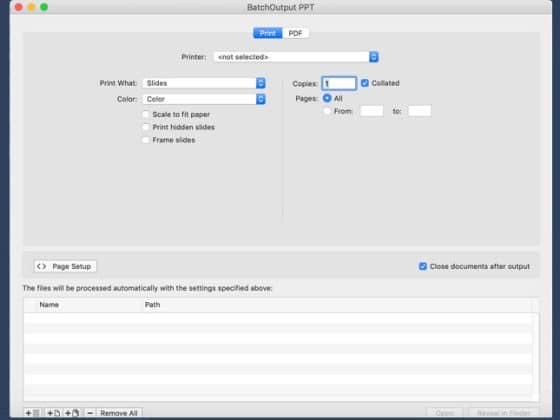This screenshot has width=560, height=420.
Task: Minimize the BatchOutput PPT window
Action: click(31, 7)
